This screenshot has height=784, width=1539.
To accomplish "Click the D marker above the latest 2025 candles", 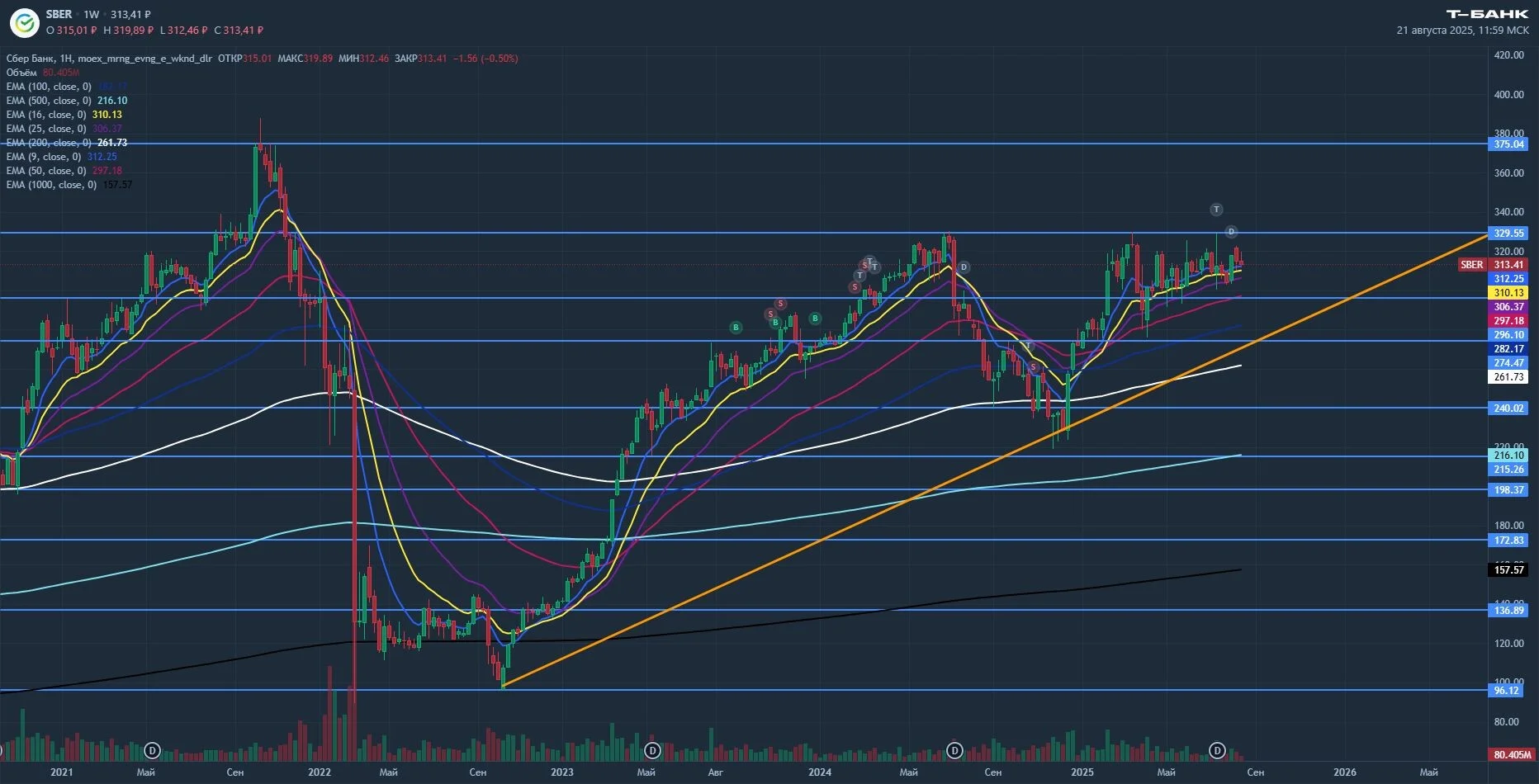I will click(x=1231, y=232).
